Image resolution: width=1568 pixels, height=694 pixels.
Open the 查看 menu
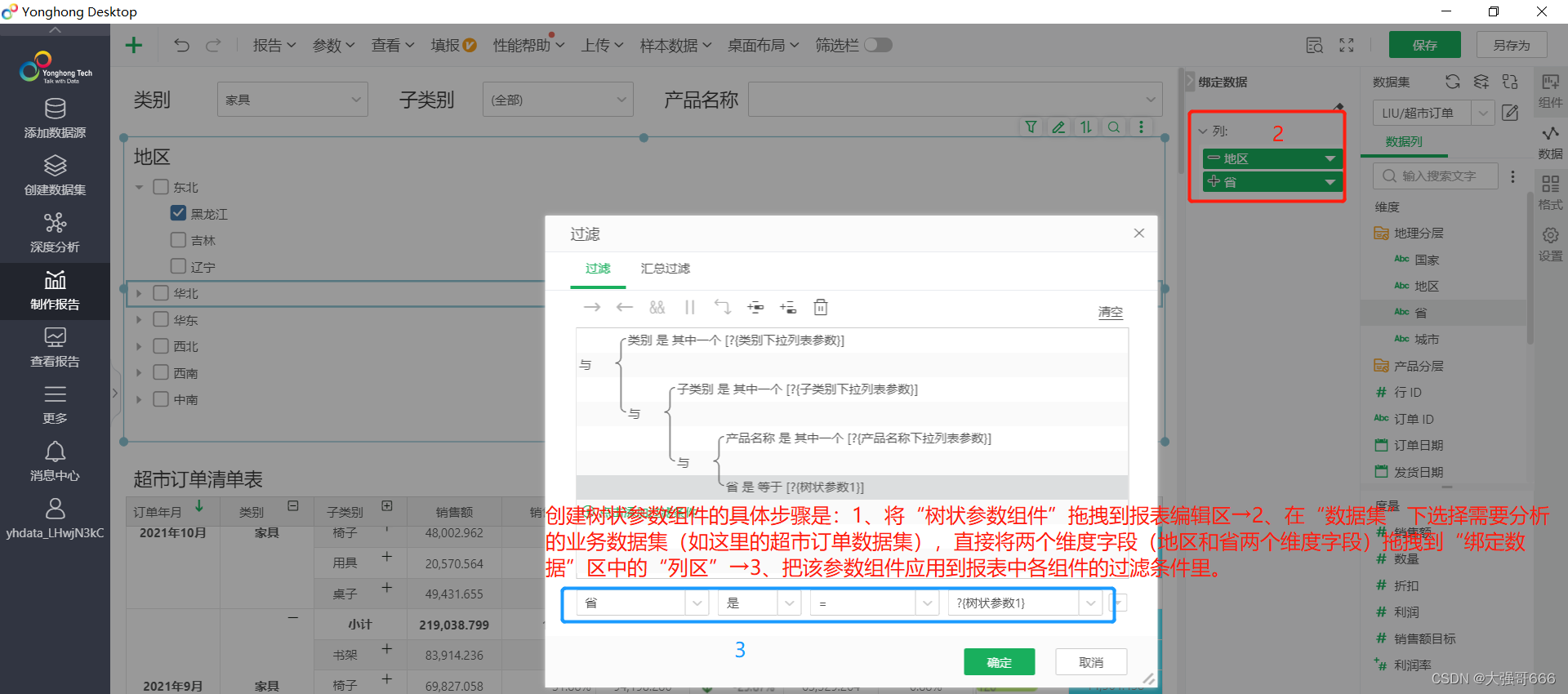(x=393, y=45)
